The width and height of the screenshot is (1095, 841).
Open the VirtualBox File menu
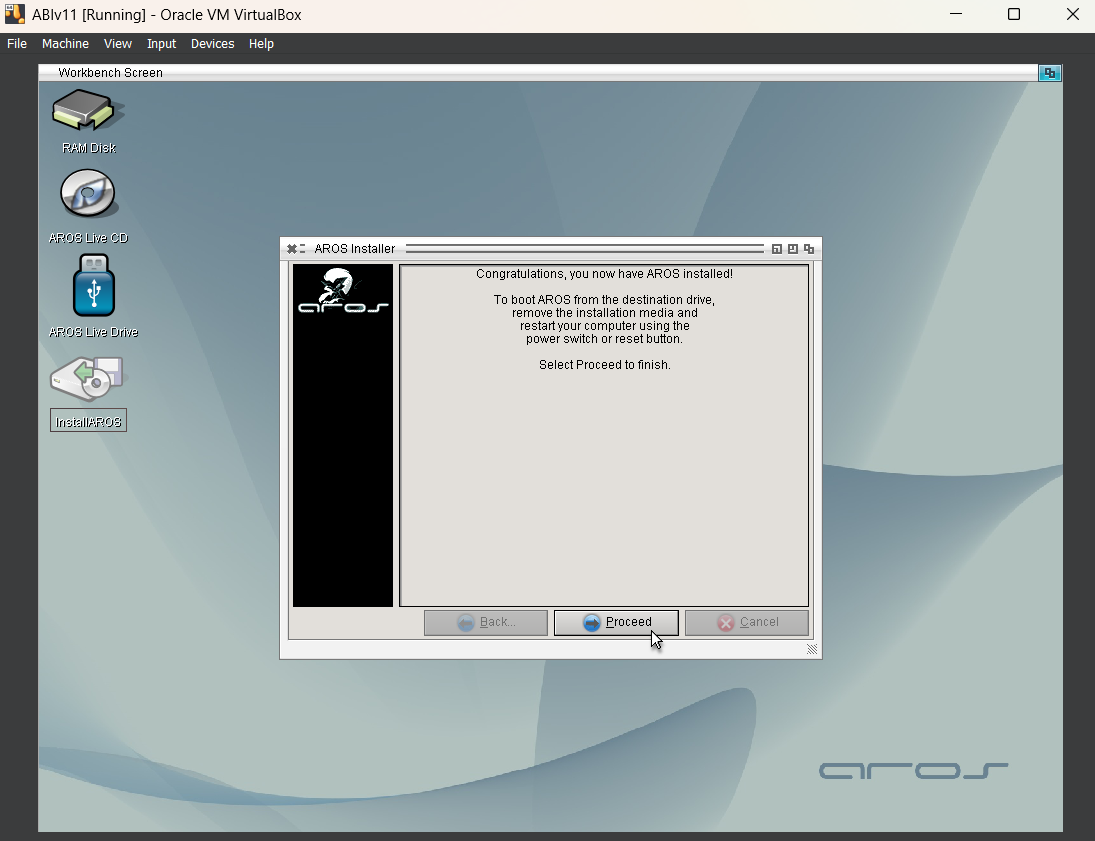click(x=17, y=43)
